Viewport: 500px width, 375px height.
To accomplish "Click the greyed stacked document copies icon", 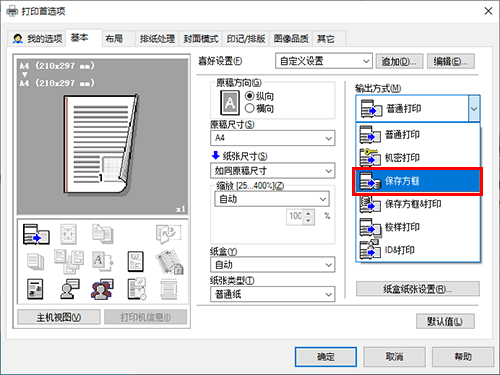I will (103, 233).
